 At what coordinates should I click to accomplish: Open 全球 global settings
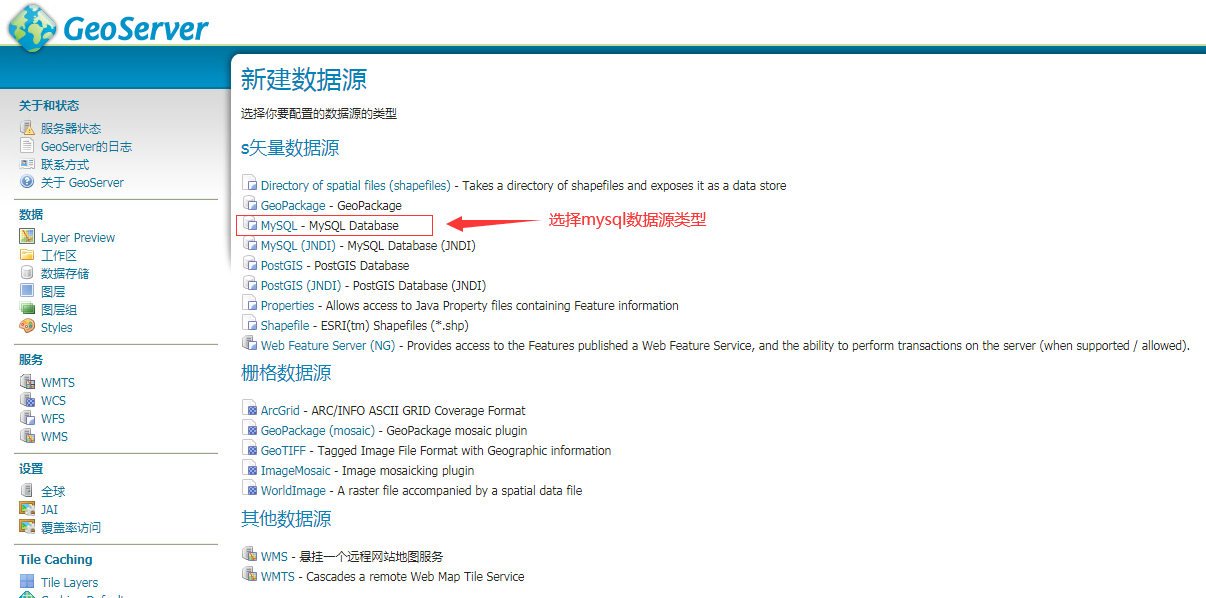point(53,491)
